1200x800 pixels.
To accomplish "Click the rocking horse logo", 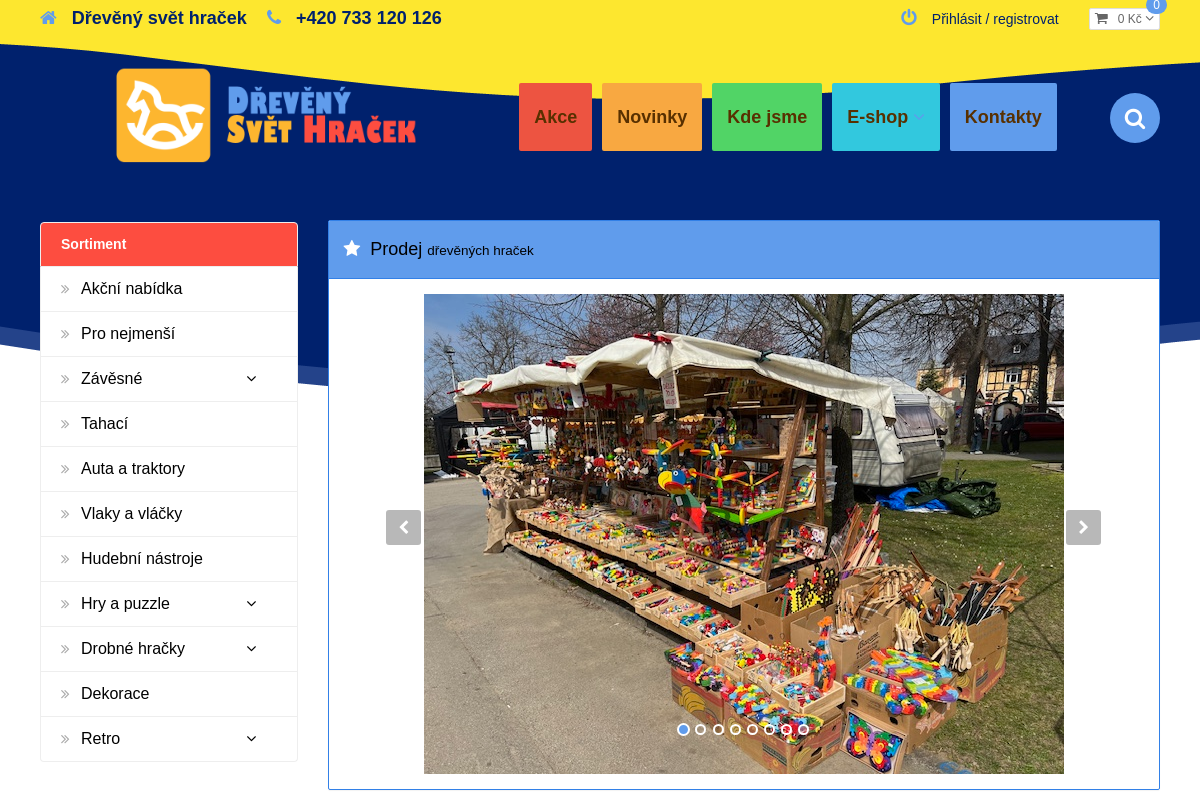I will tap(163, 115).
